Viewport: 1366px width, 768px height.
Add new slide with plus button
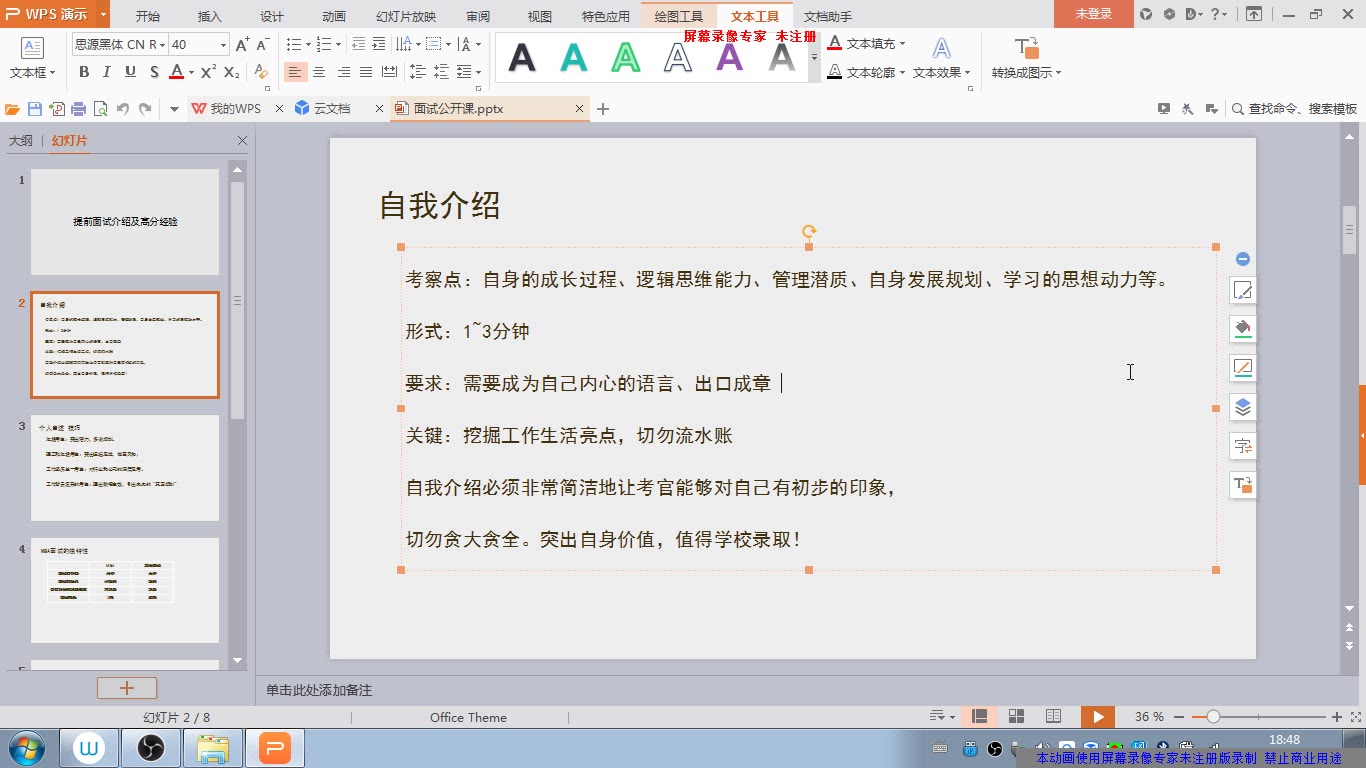click(127, 688)
